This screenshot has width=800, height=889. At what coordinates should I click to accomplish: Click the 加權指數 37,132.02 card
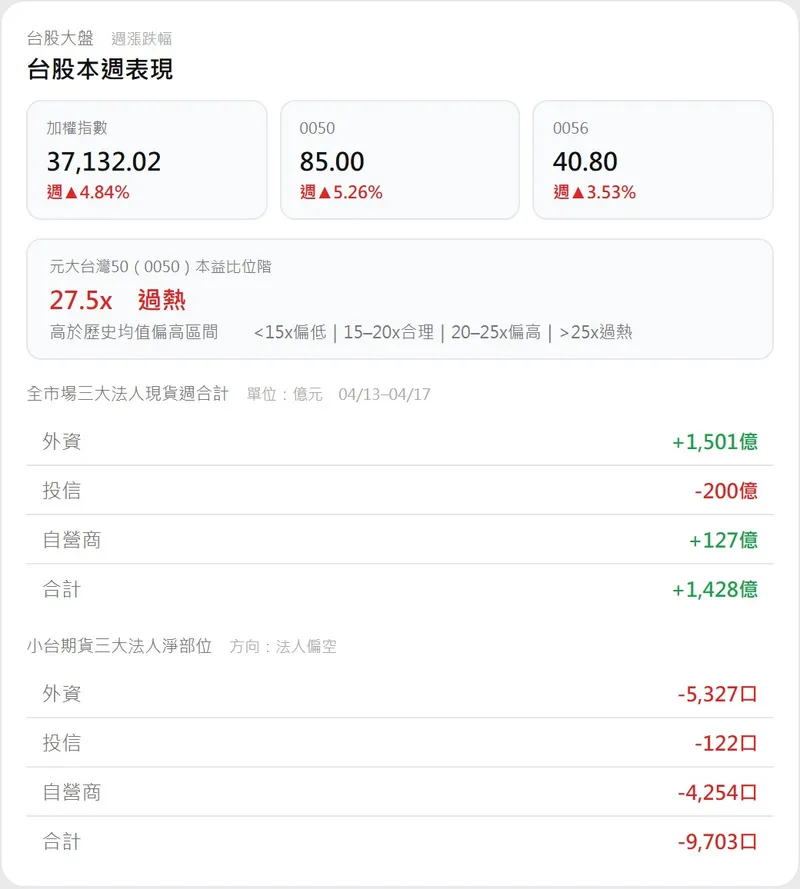147,160
